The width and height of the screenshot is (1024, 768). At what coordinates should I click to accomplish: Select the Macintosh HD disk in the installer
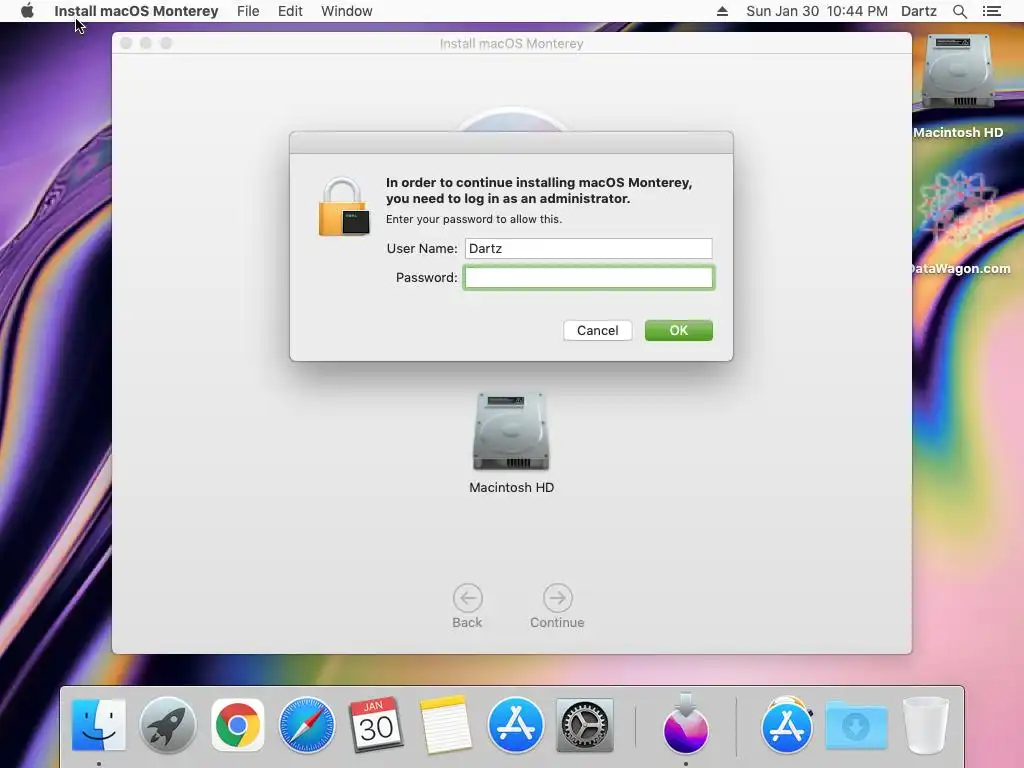pos(511,431)
